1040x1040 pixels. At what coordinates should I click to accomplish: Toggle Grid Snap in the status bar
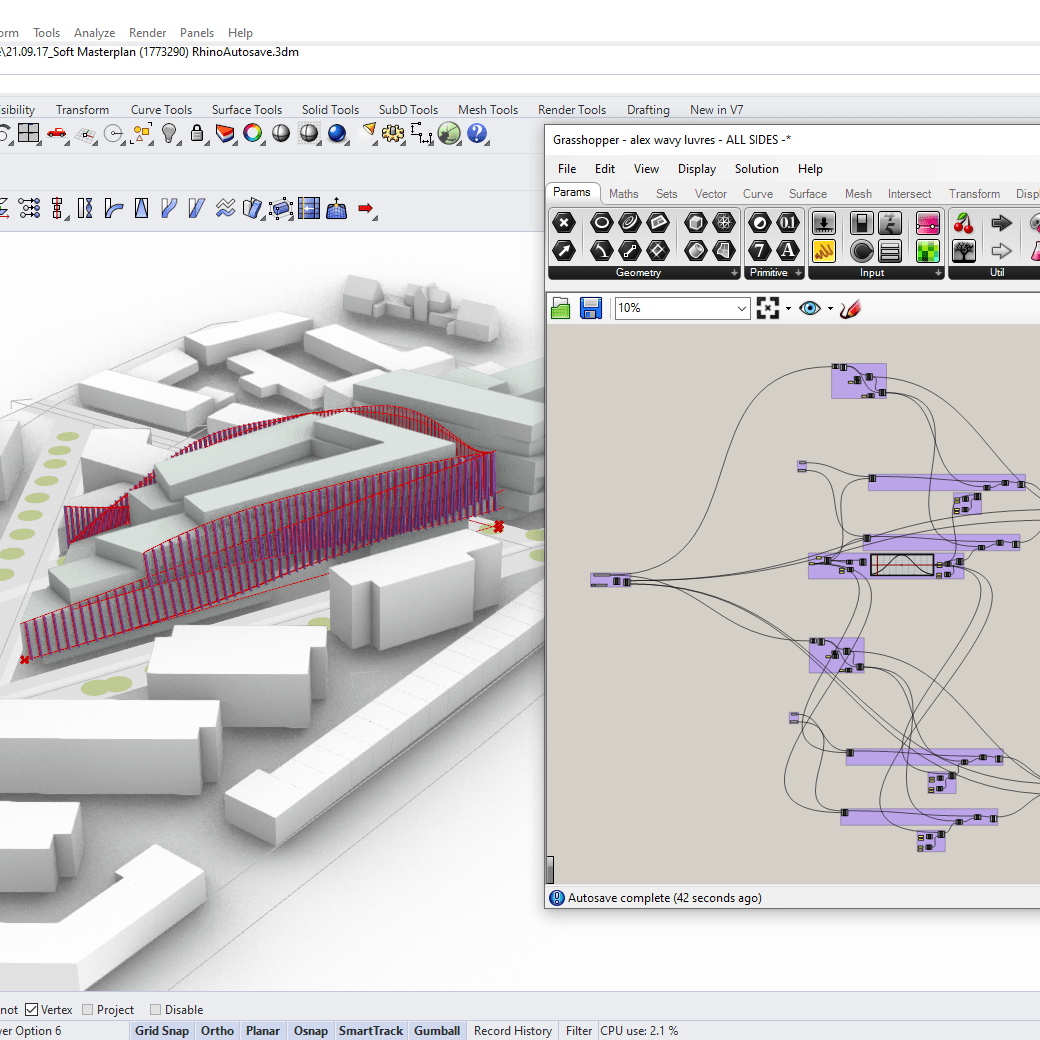161,1031
